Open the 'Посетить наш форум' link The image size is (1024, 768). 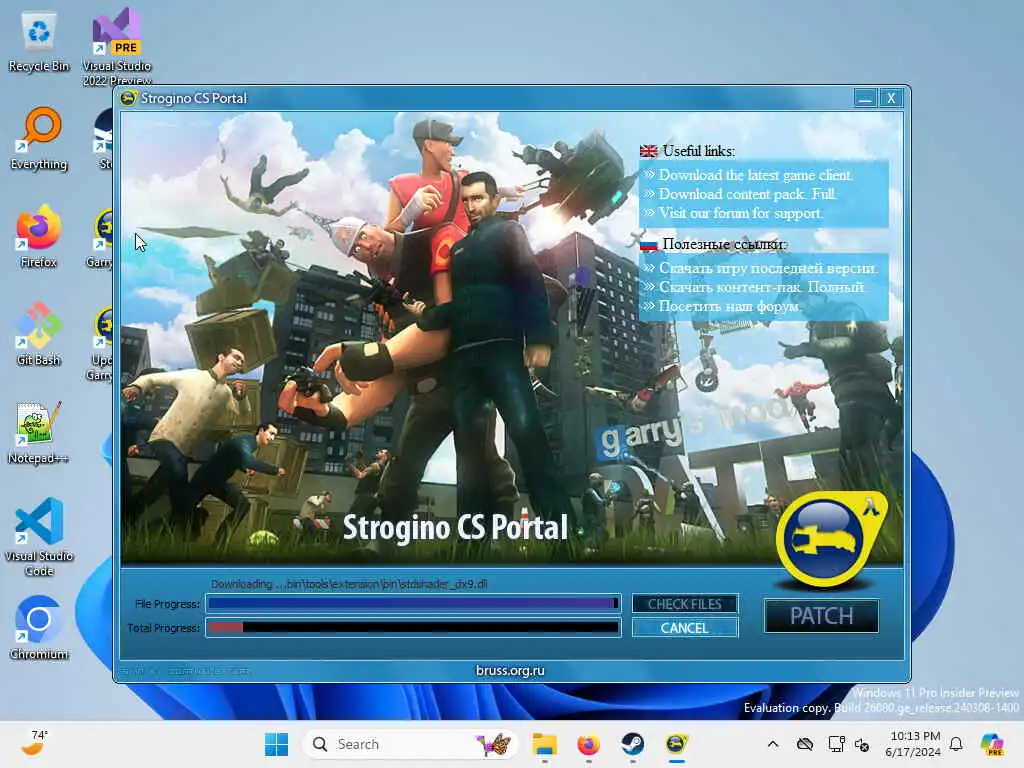click(x=729, y=306)
